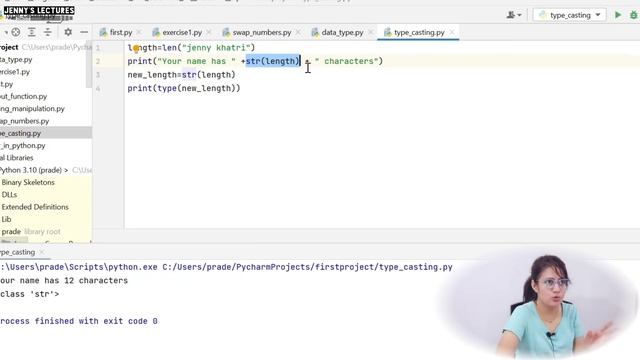Open data_type.py in project tree
This screenshot has height=360, width=640.
16,60
